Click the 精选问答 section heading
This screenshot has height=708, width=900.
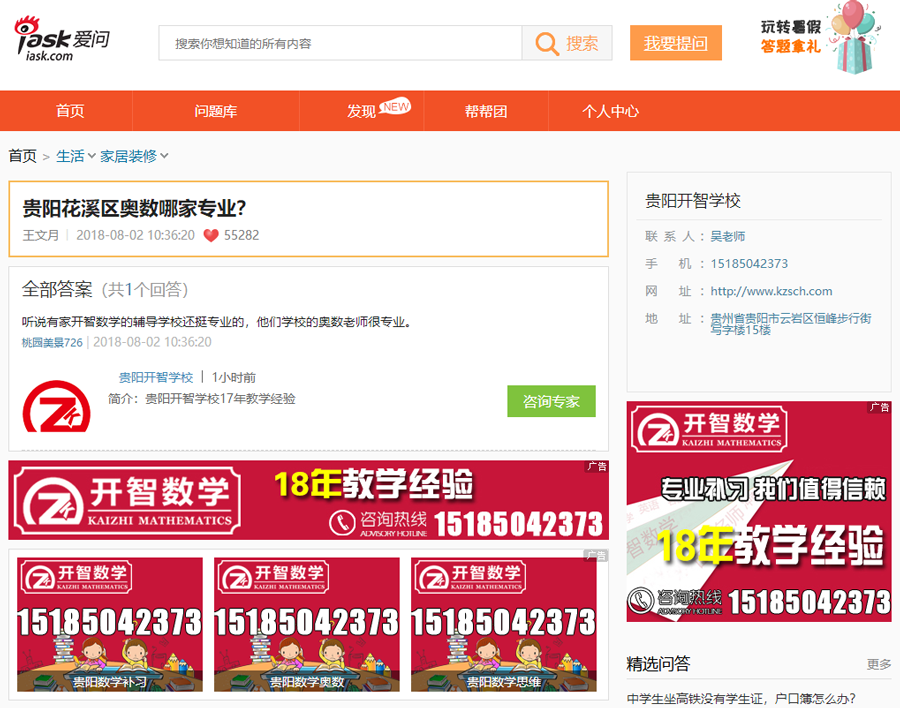658,664
